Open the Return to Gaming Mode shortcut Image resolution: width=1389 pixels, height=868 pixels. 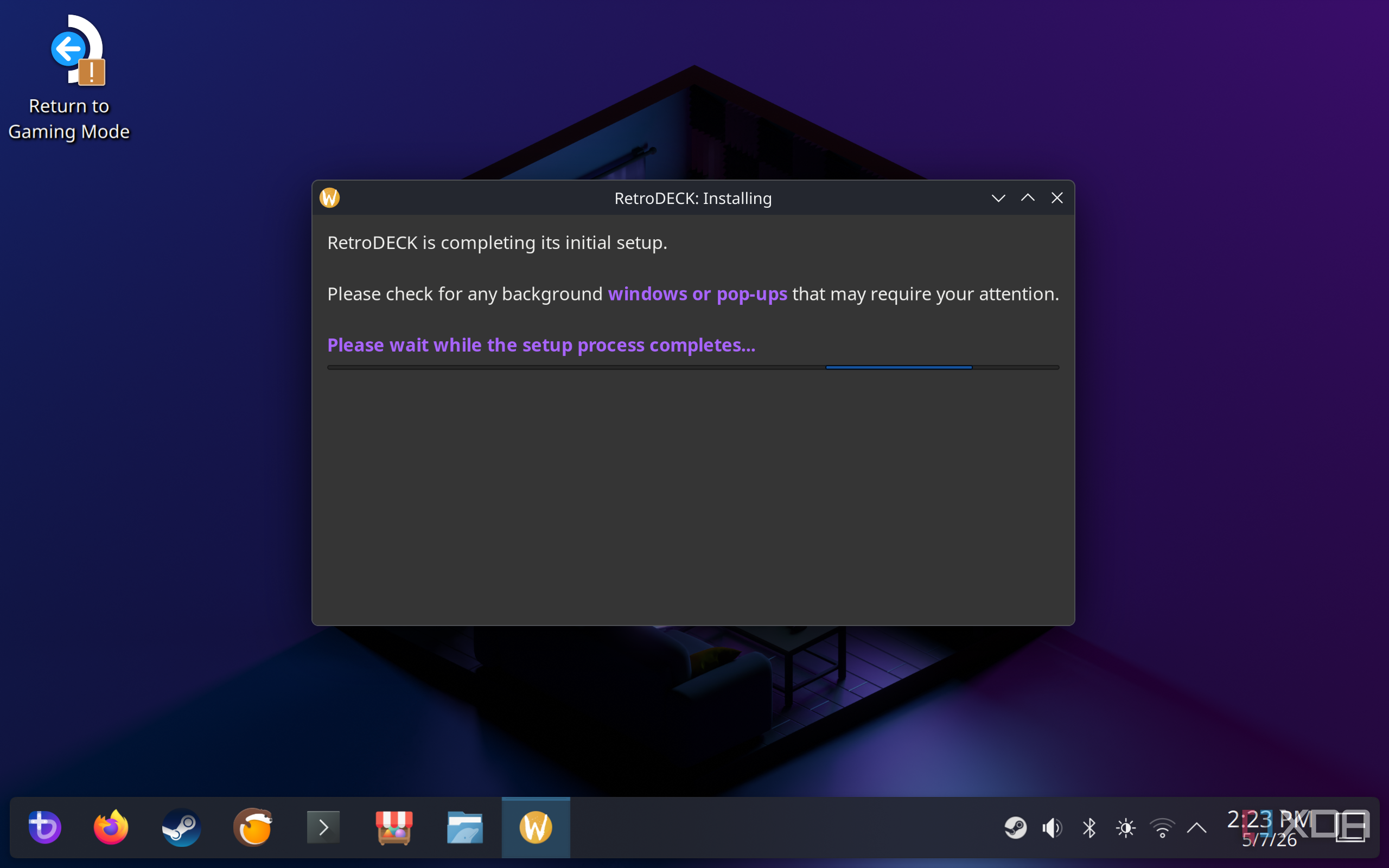[x=69, y=78]
